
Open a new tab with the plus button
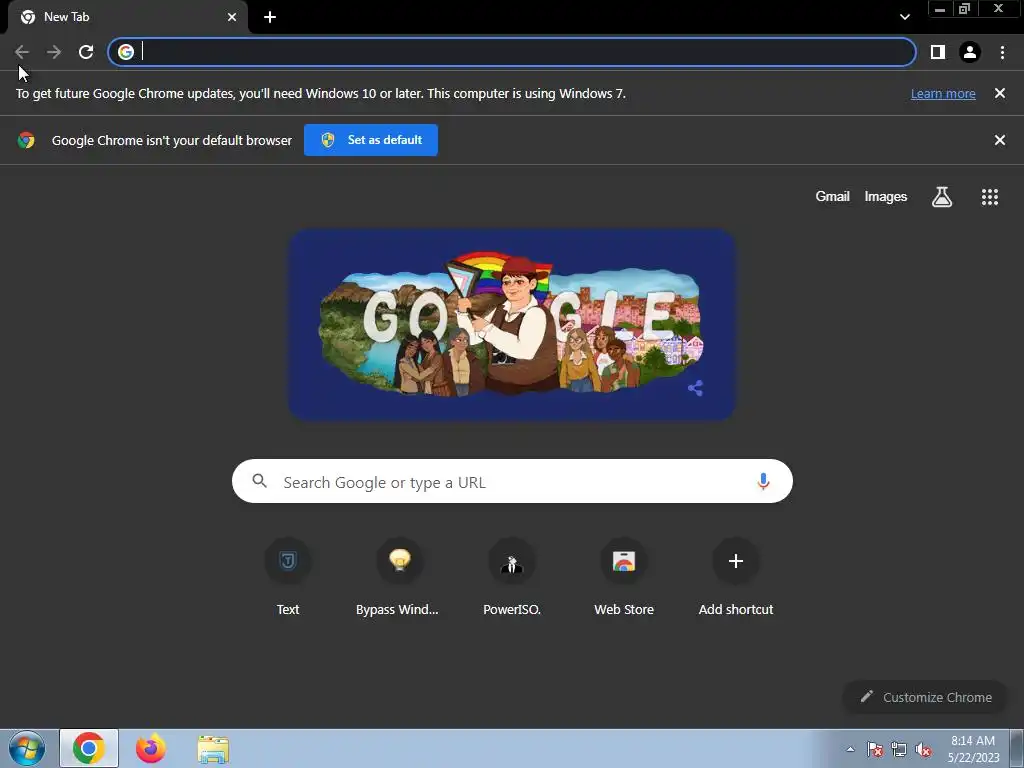tap(270, 17)
